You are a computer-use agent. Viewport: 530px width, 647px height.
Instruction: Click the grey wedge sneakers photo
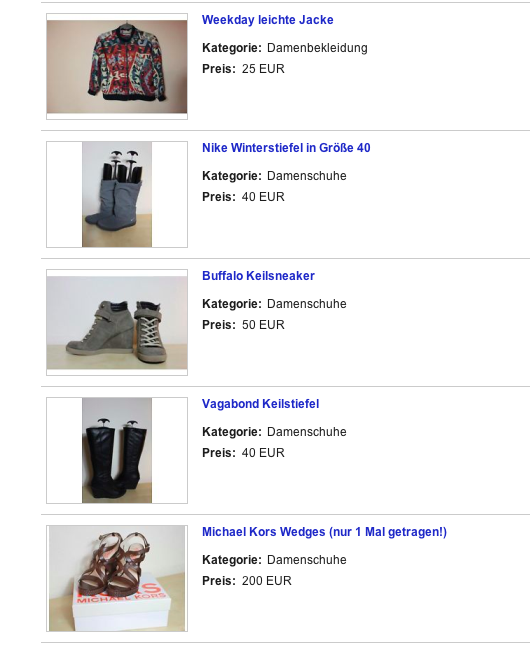tap(117, 322)
